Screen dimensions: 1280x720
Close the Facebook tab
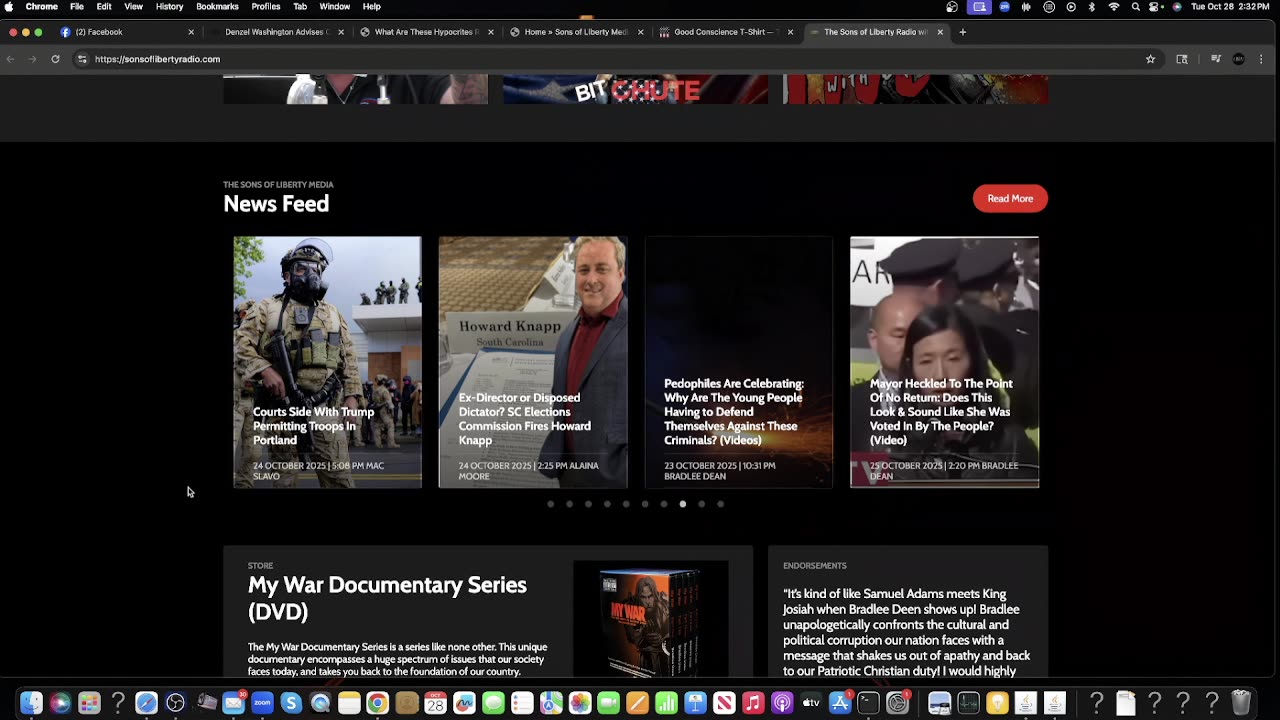pos(191,32)
